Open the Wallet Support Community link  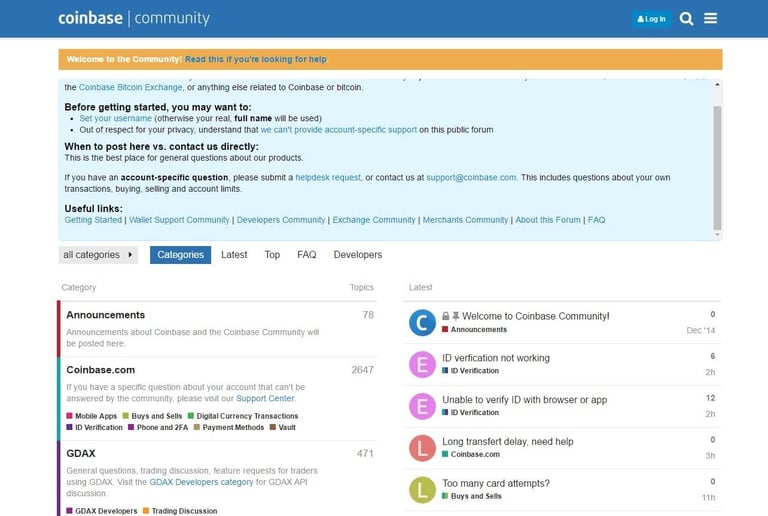(179, 220)
